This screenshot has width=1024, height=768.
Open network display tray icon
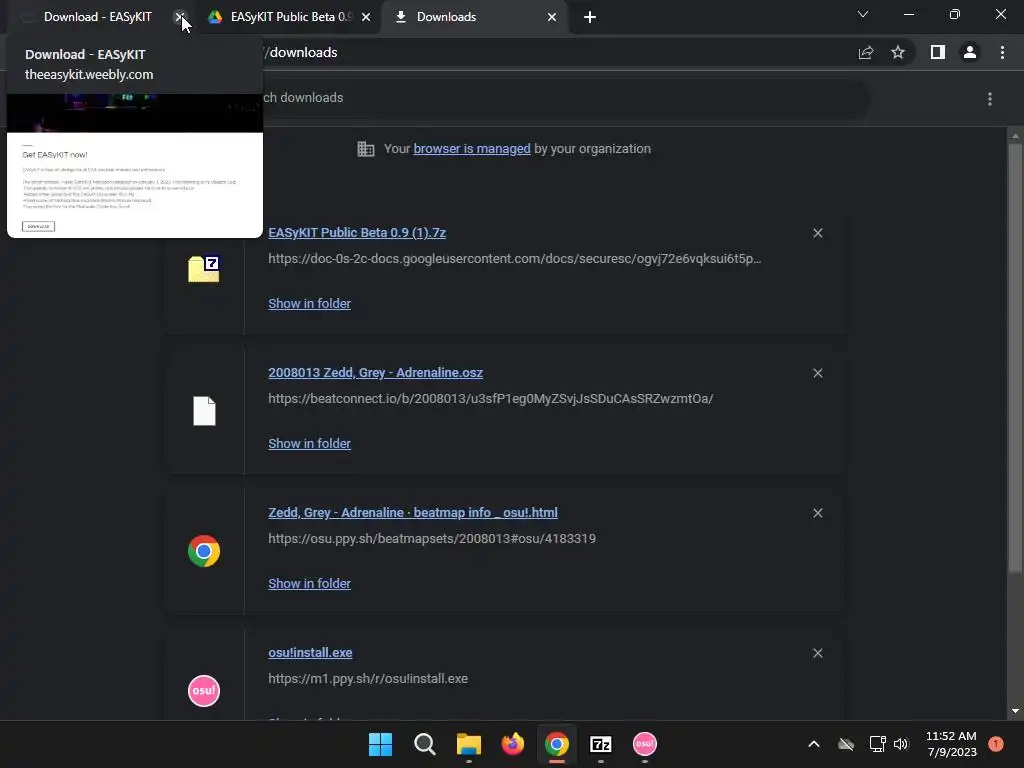click(x=878, y=744)
